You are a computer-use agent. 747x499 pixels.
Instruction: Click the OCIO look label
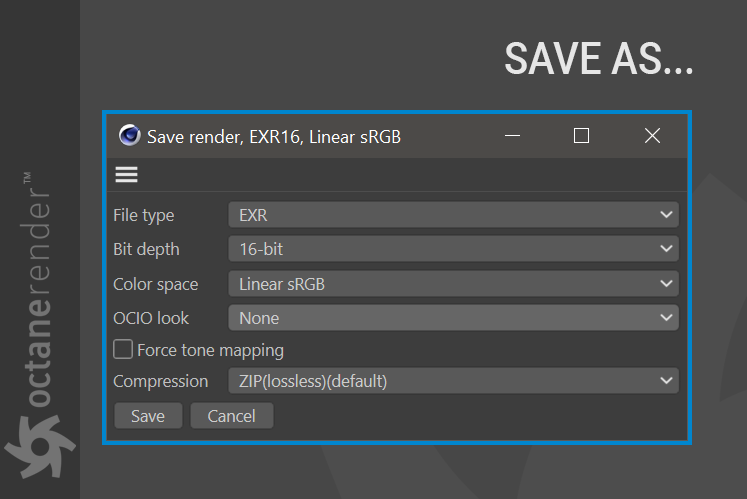click(x=151, y=318)
